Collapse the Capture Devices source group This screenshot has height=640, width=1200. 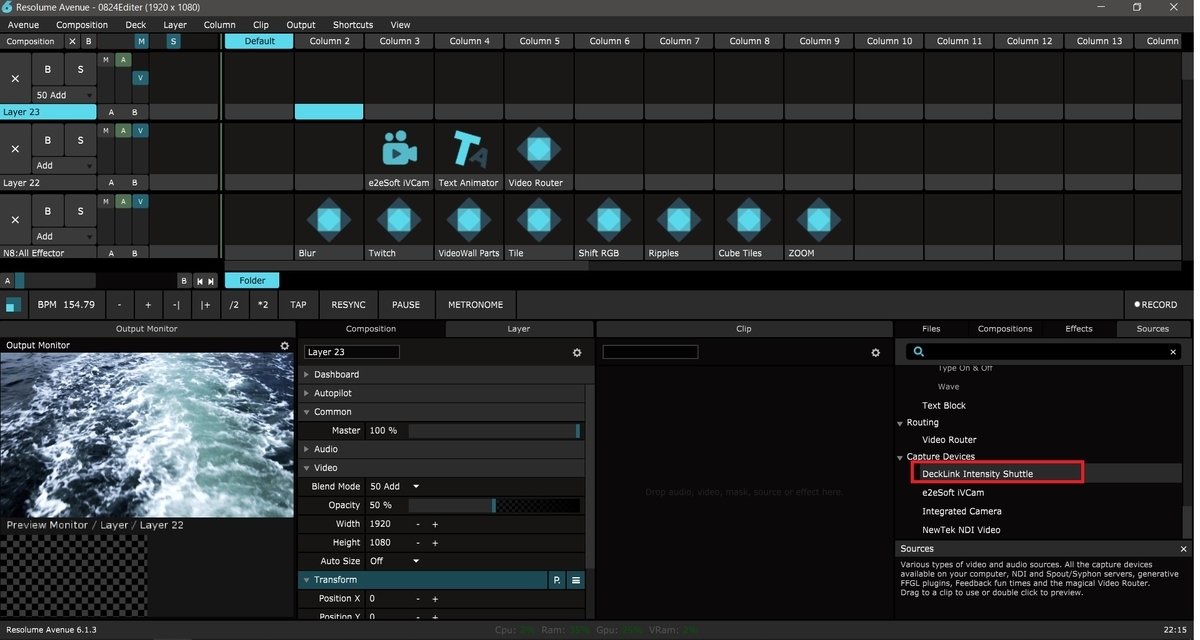pos(899,457)
